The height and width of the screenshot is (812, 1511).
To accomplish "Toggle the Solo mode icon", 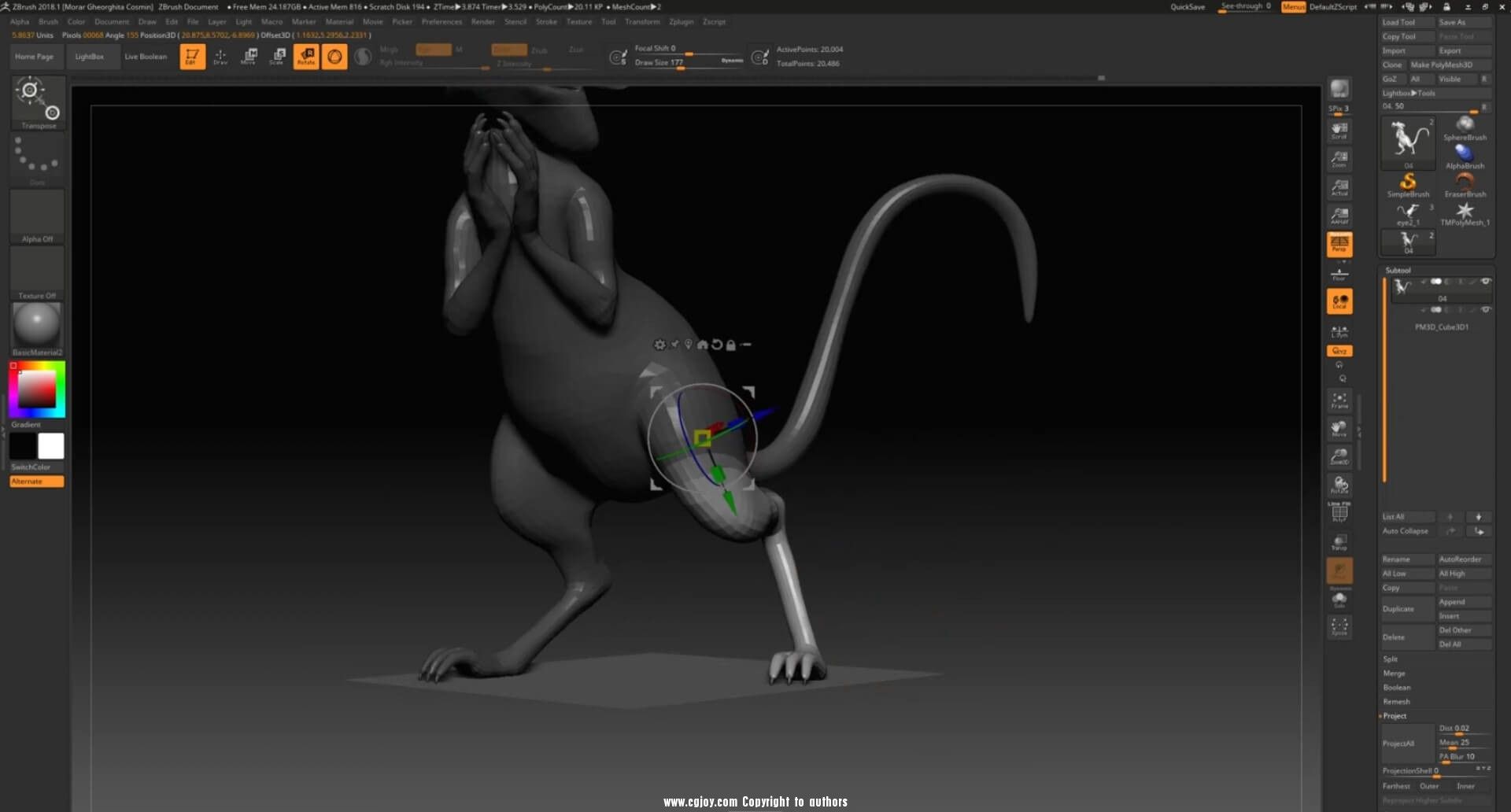I will point(1339,601).
